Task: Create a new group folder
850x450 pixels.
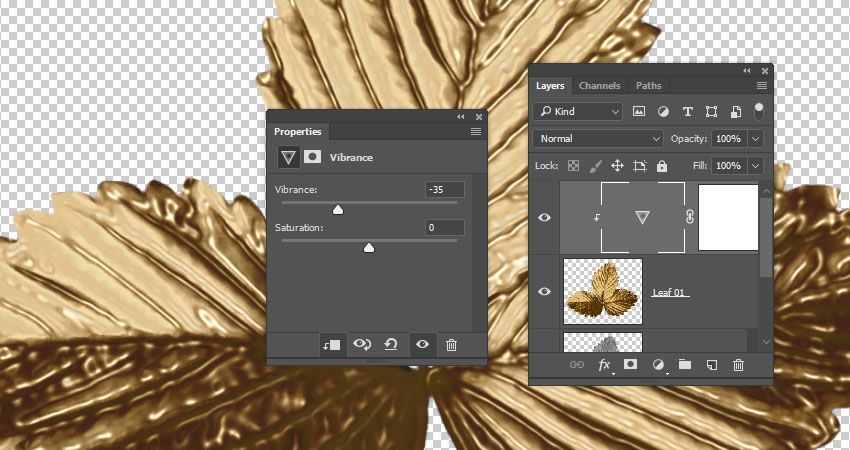Action: [x=685, y=364]
